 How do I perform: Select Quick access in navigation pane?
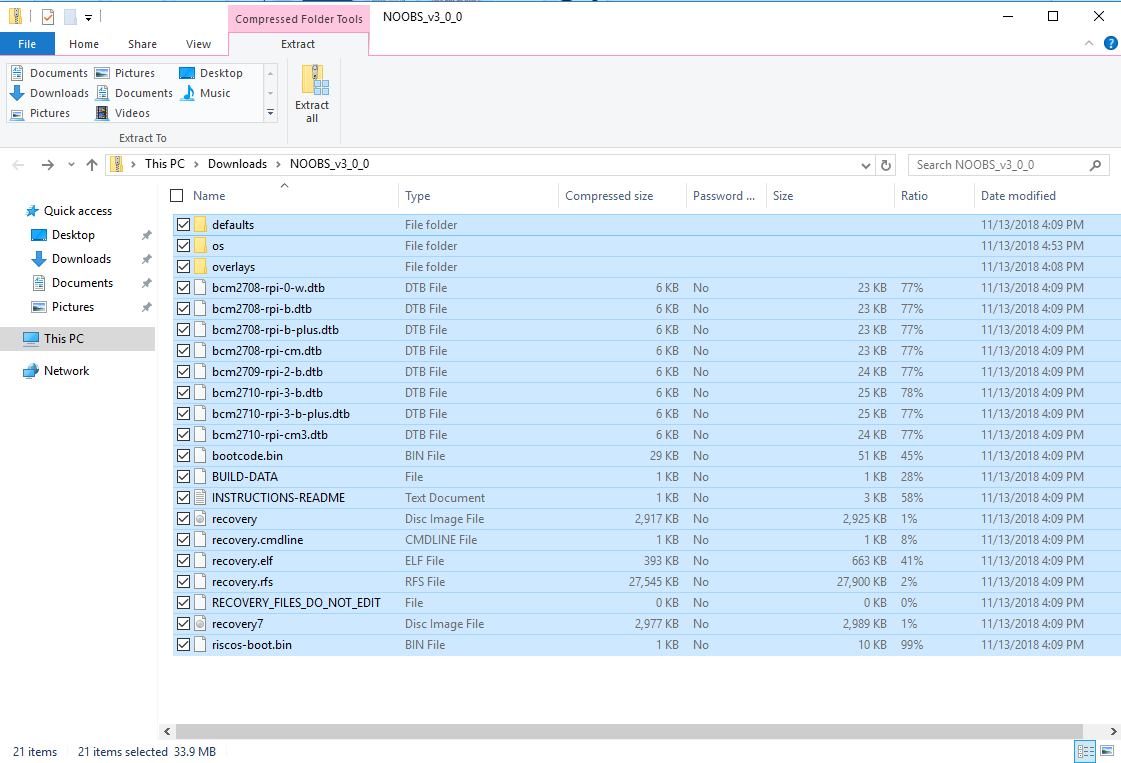pos(78,211)
